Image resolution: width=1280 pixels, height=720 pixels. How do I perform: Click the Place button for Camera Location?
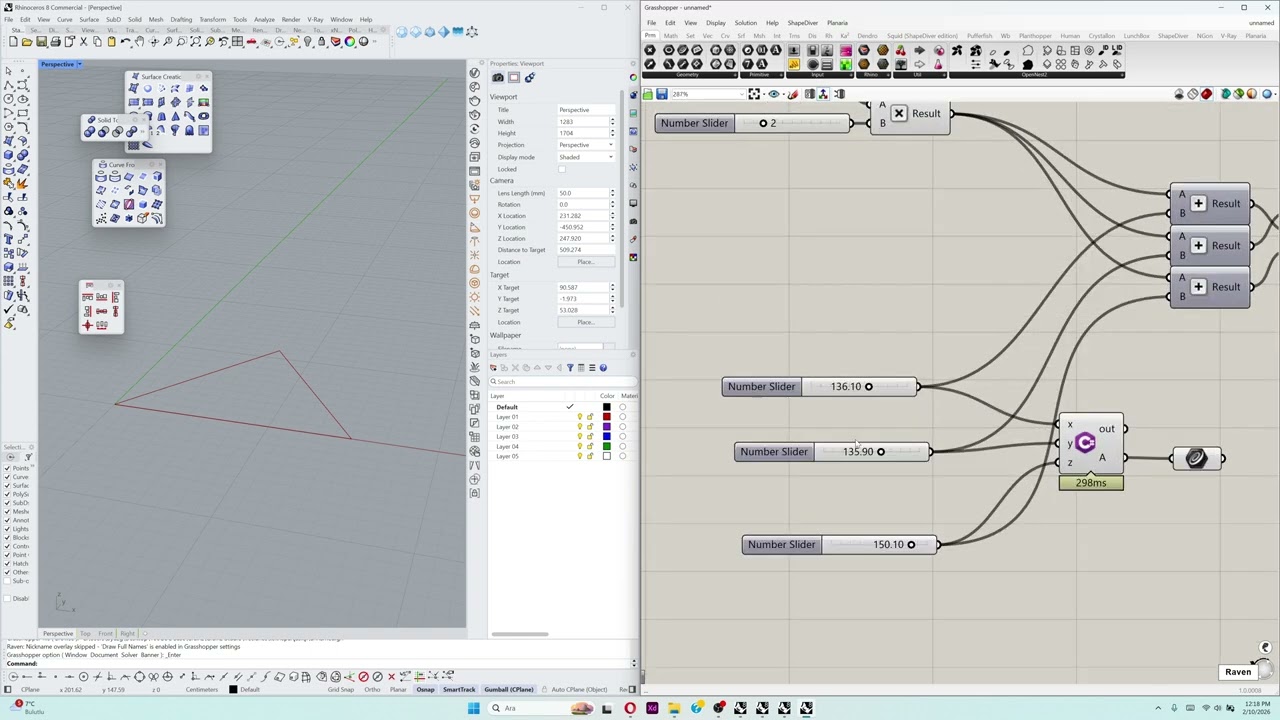585,262
